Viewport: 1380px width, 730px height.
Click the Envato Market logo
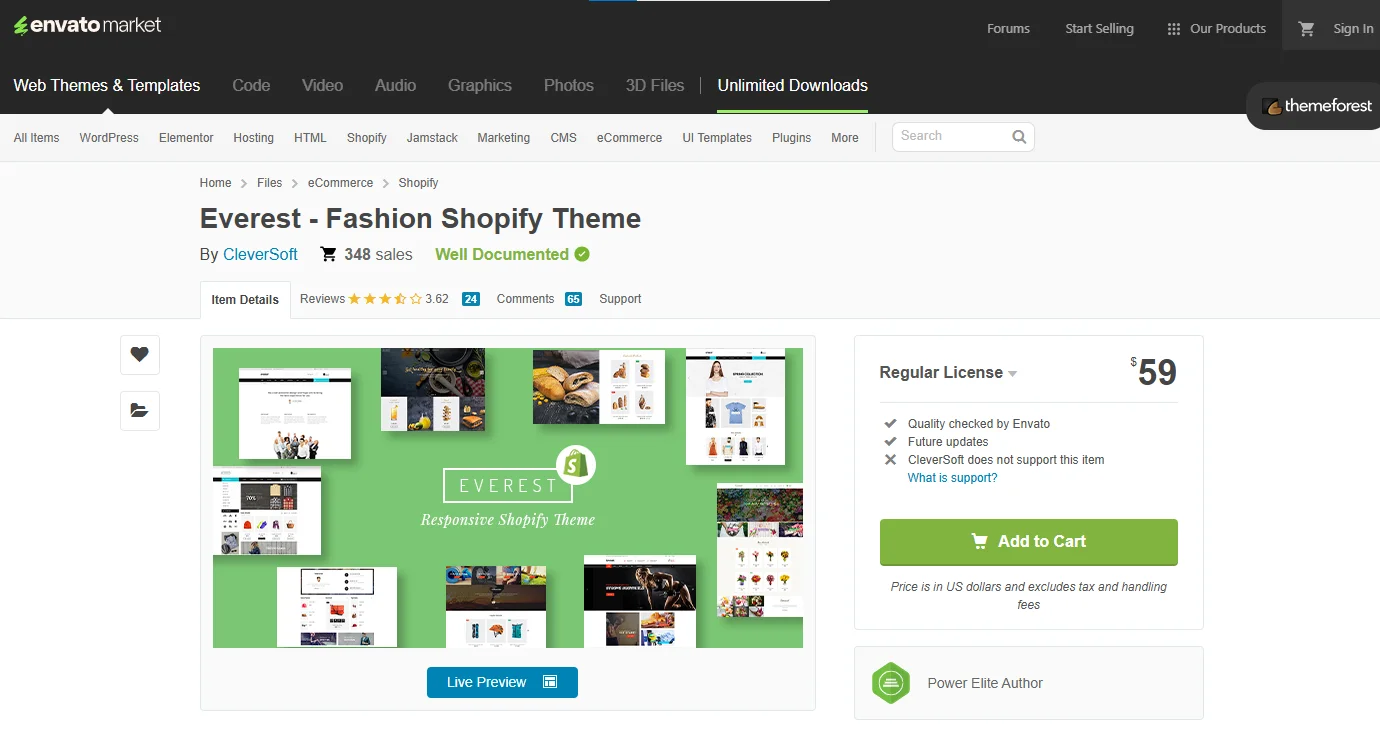[87, 26]
